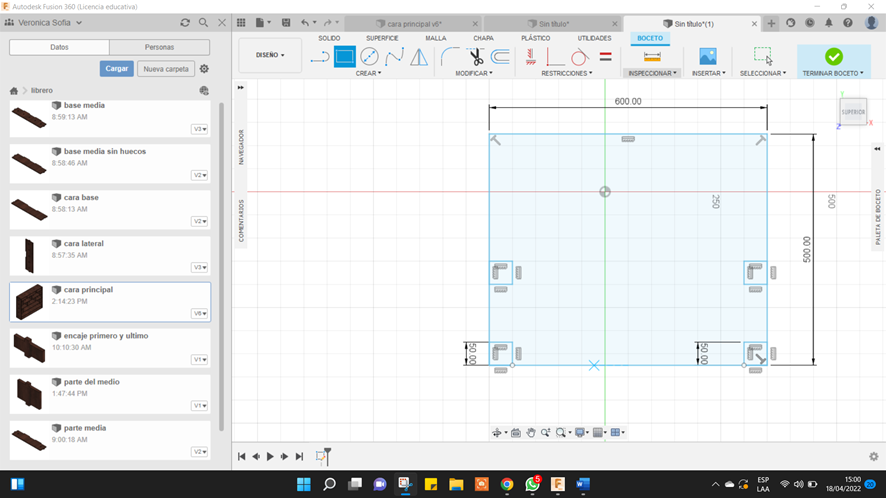Click the Measure inspect icon
This screenshot has width=886, height=498.
click(652, 57)
